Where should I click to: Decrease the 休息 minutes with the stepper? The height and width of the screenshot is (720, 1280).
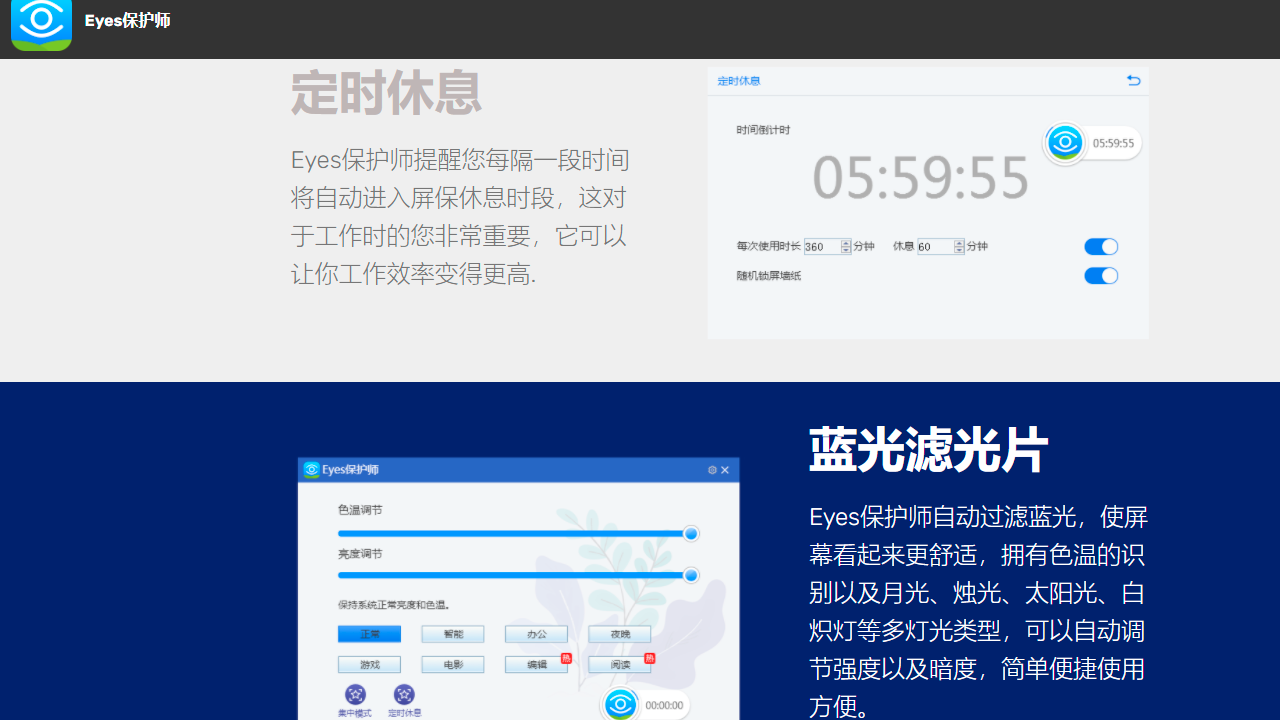tap(958, 249)
